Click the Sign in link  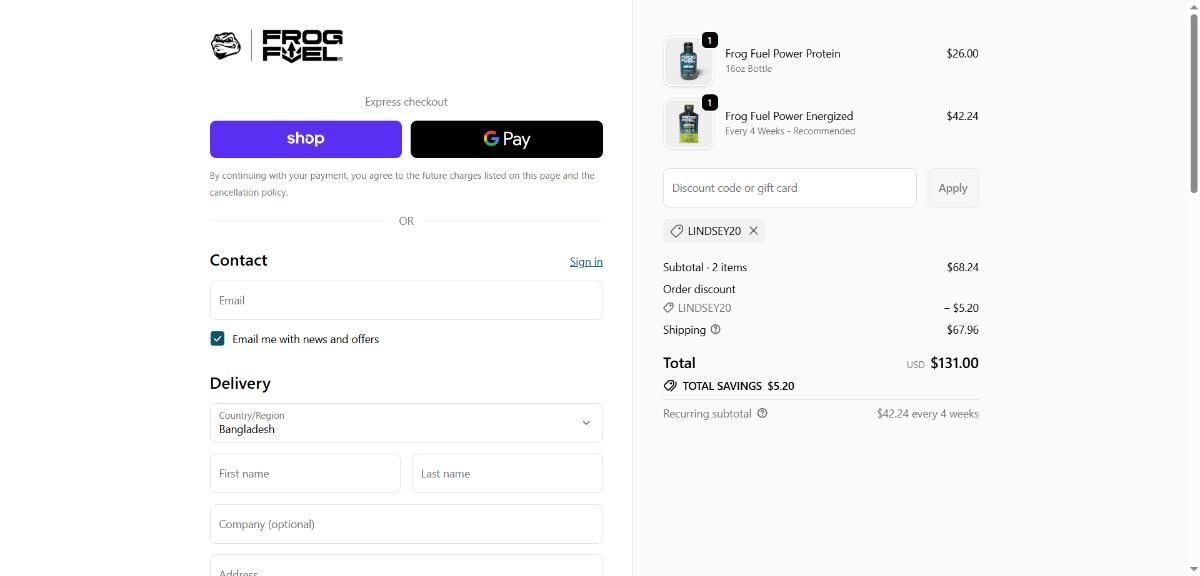point(586,261)
